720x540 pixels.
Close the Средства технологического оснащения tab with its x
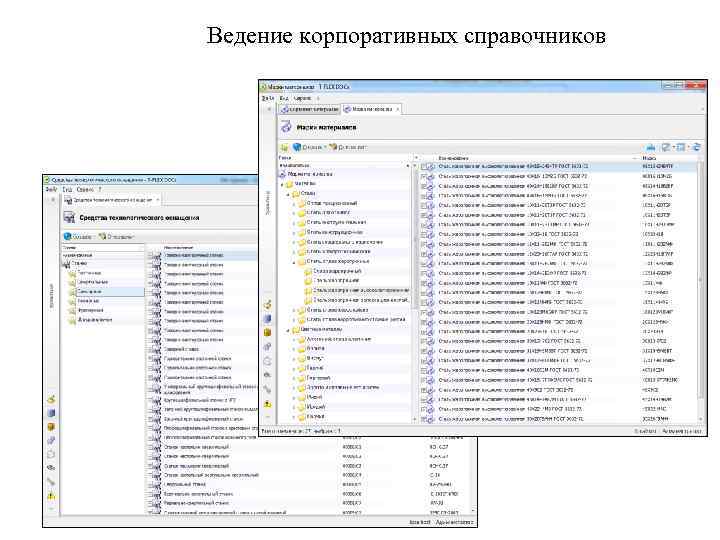(158, 200)
